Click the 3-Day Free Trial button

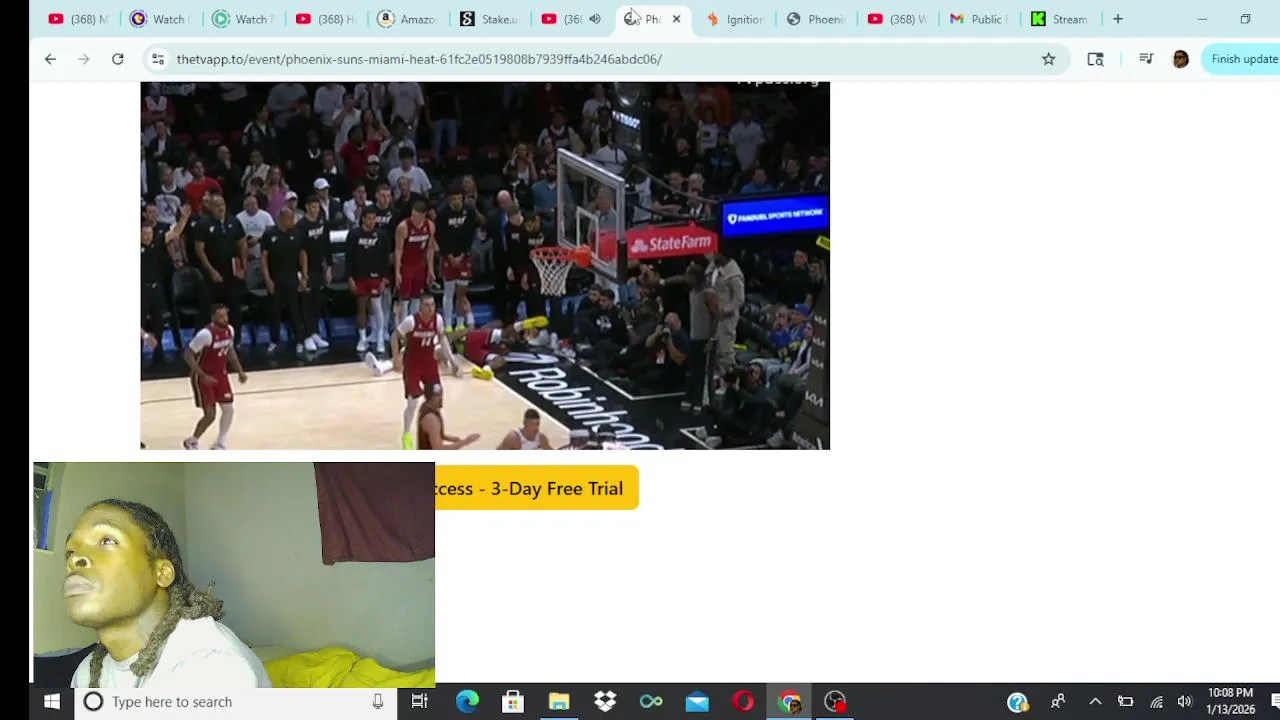[x=536, y=488]
